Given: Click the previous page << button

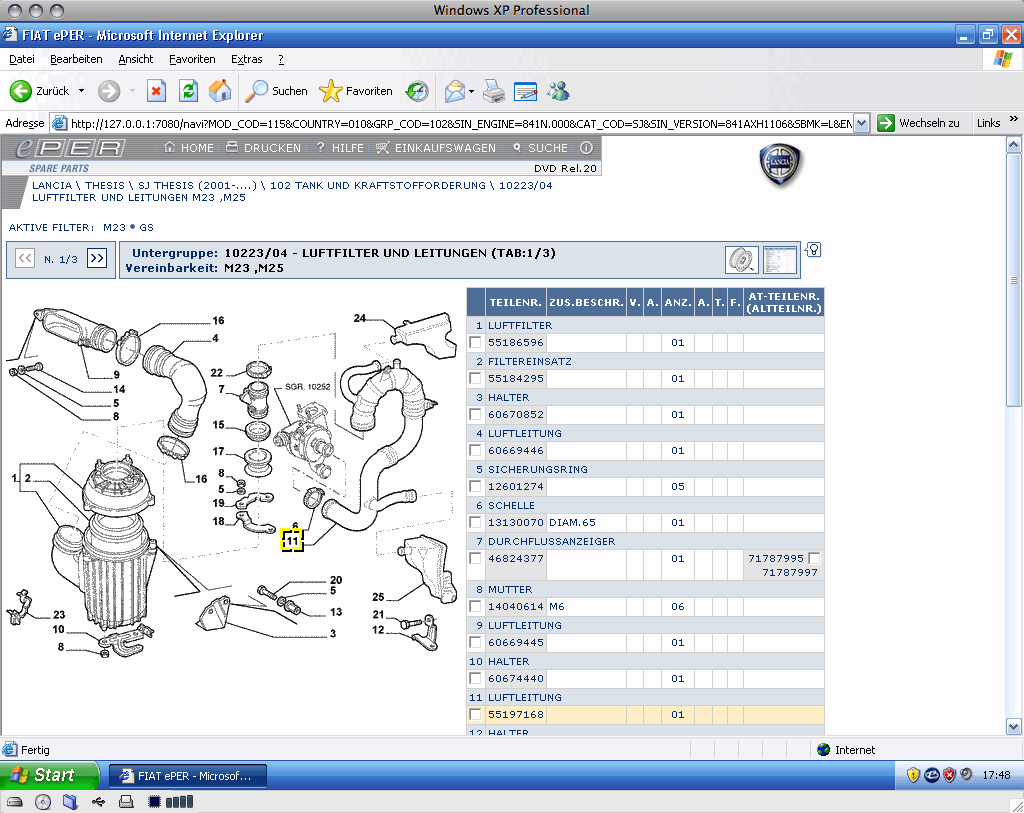Looking at the screenshot, I should (x=25, y=259).
